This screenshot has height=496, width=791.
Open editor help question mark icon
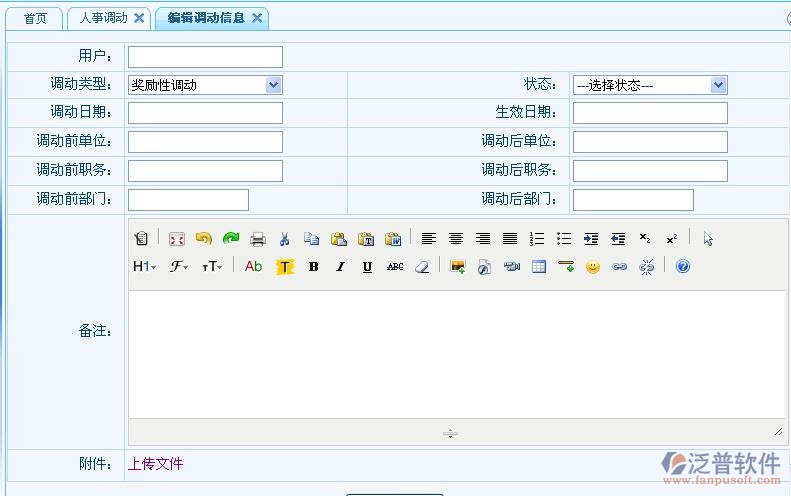click(683, 267)
